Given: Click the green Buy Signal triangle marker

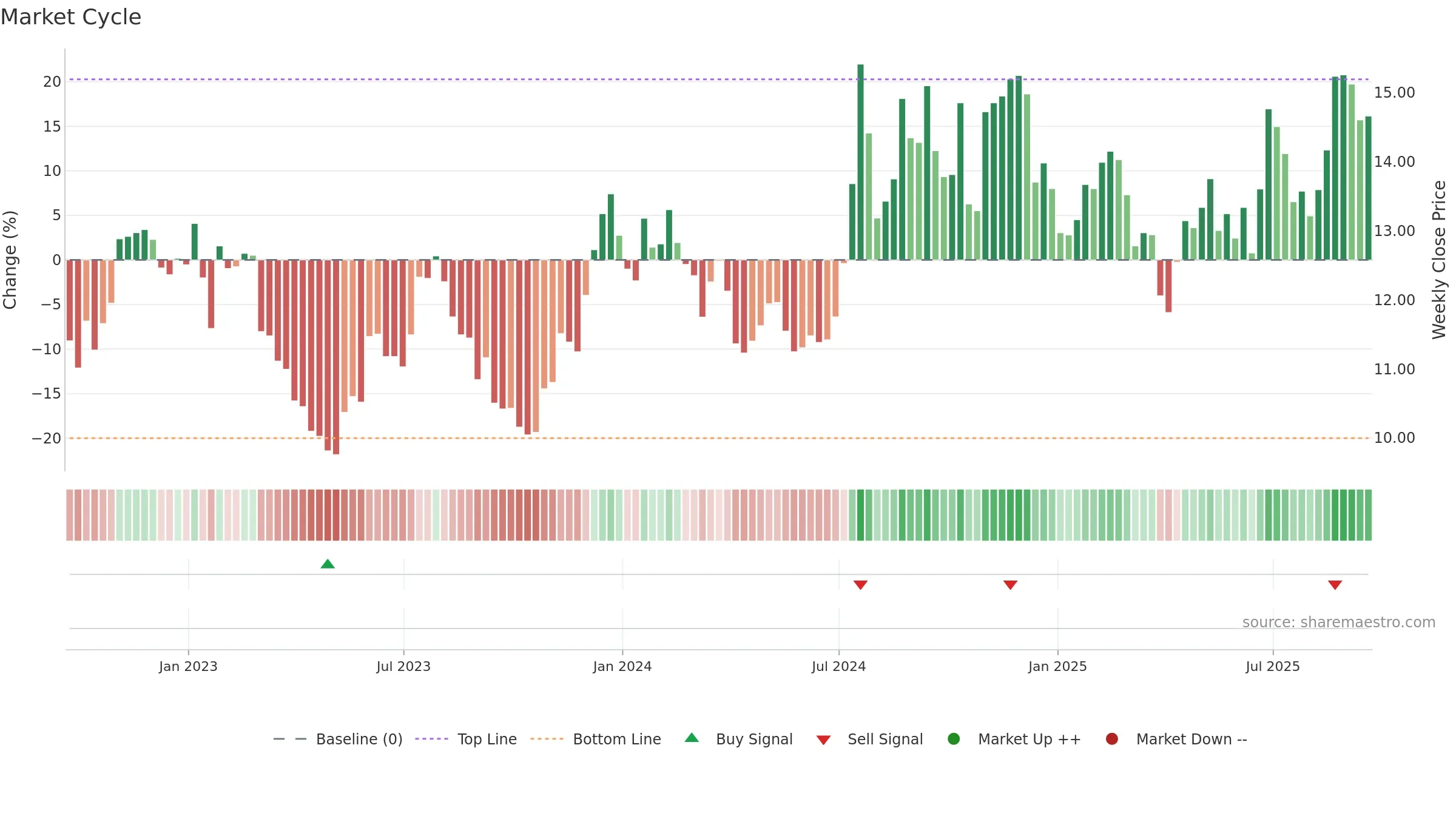Looking at the screenshot, I should [x=328, y=564].
